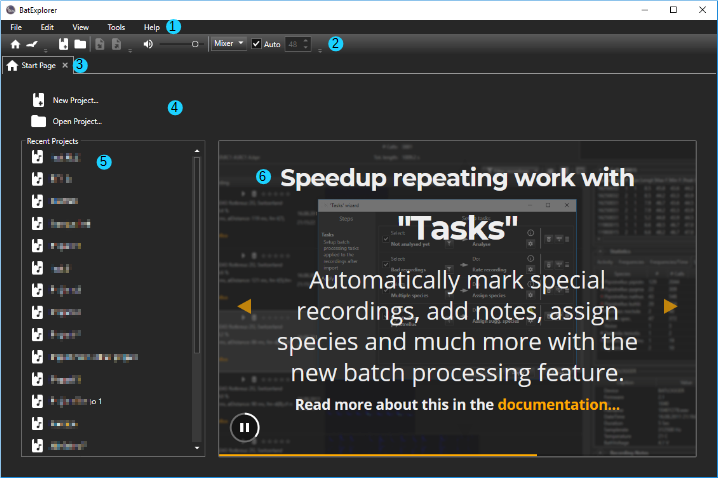Screen dimensions: 718x478
Task: Close the Start Page tab
Action: pos(65,65)
